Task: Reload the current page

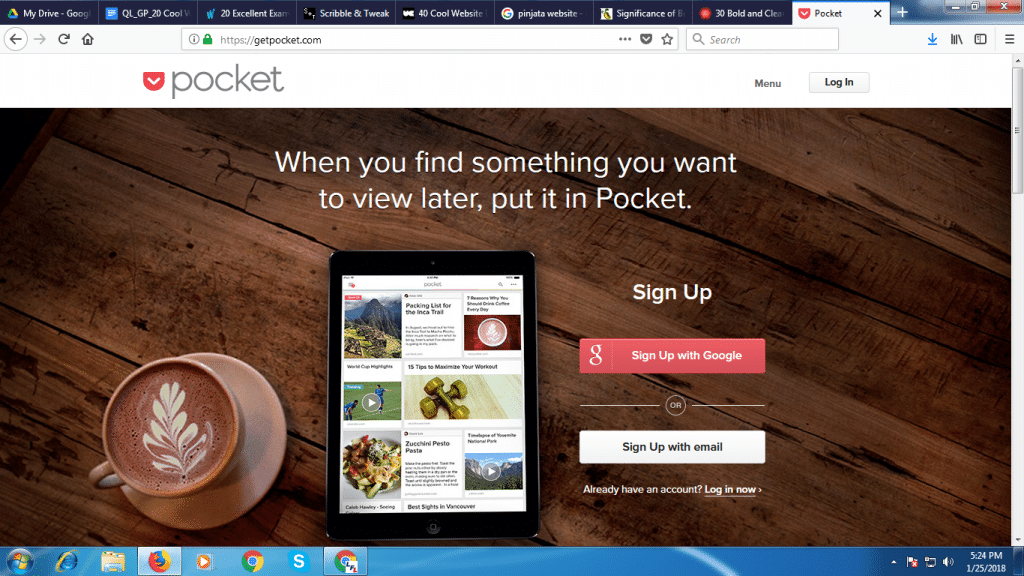Action: click(x=63, y=39)
